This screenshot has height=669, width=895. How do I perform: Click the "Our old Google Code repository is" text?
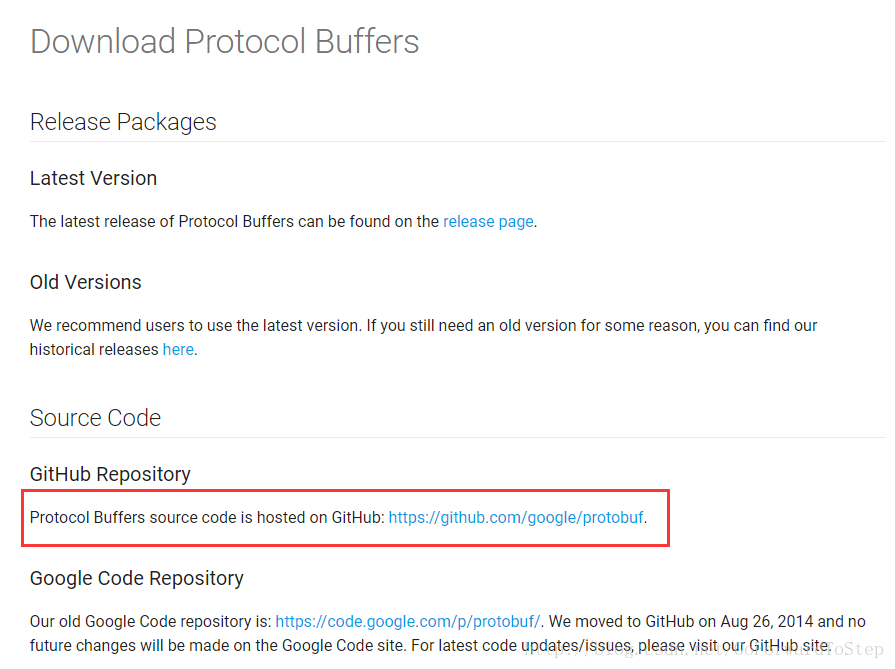click(151, 621)
